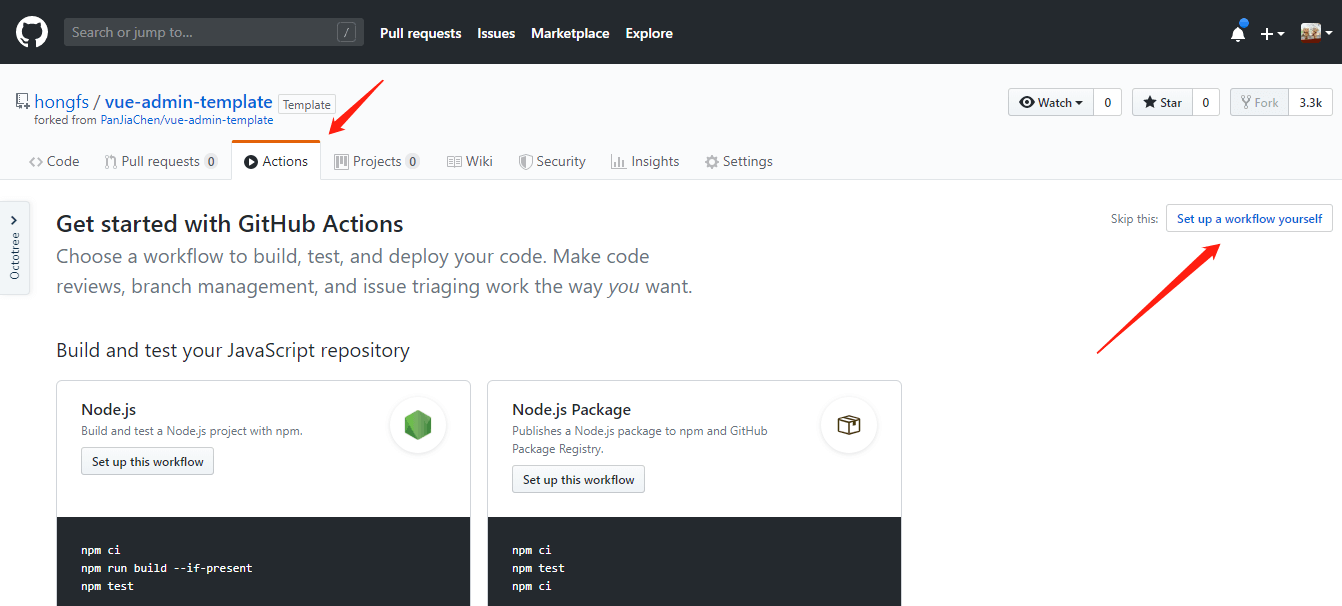The width and height of the screenshot is (1342, 606).
Task: Open the Projects tab
Action: click(376, 161)
